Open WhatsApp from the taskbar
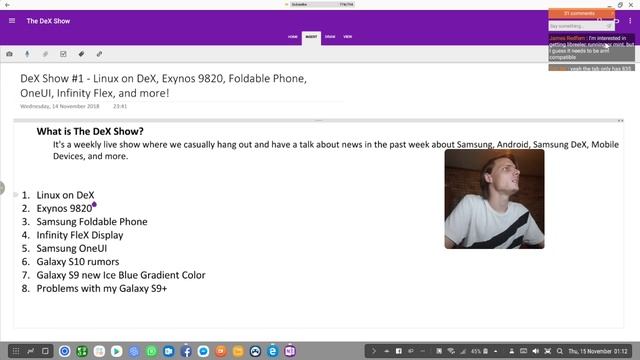The image size is (640, 360). pos(151,351)
